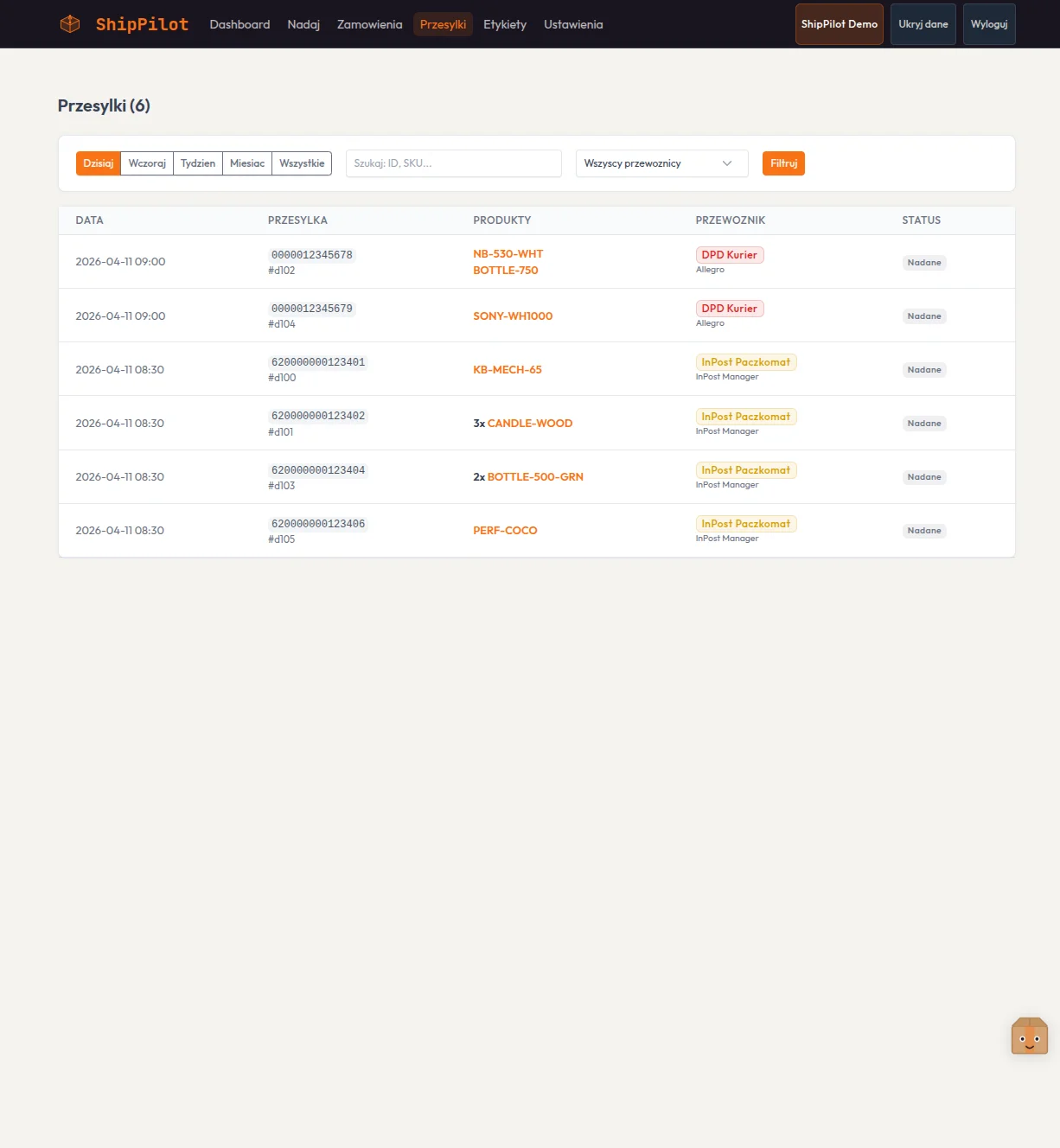Click tracking number 0000012345679
This screenshot has height=1148, width=1060.
(312, 309)
